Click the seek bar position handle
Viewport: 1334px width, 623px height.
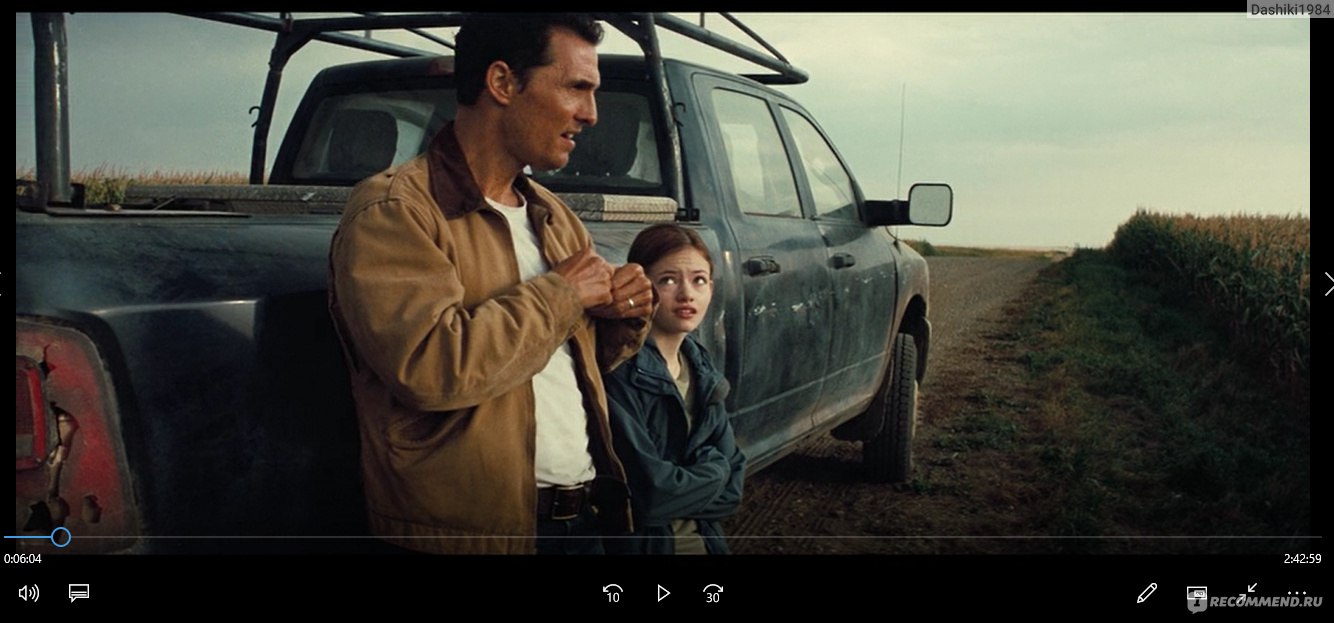[61, 537]
